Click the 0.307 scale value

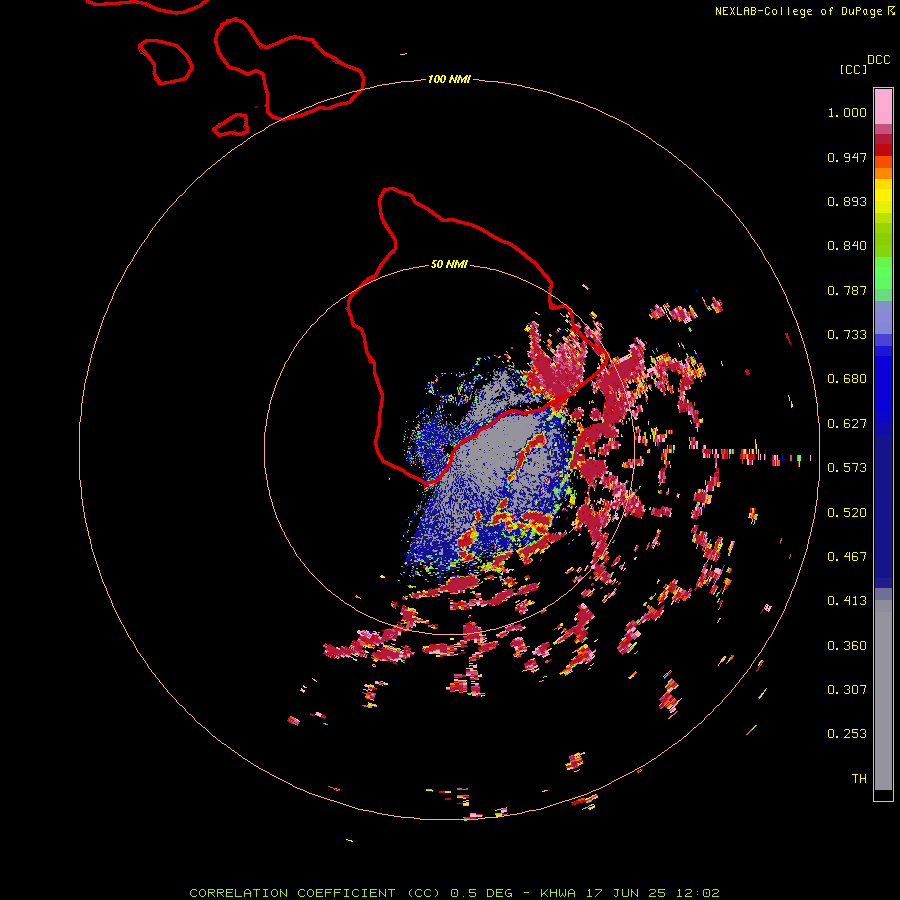click(x=847, y=690)
